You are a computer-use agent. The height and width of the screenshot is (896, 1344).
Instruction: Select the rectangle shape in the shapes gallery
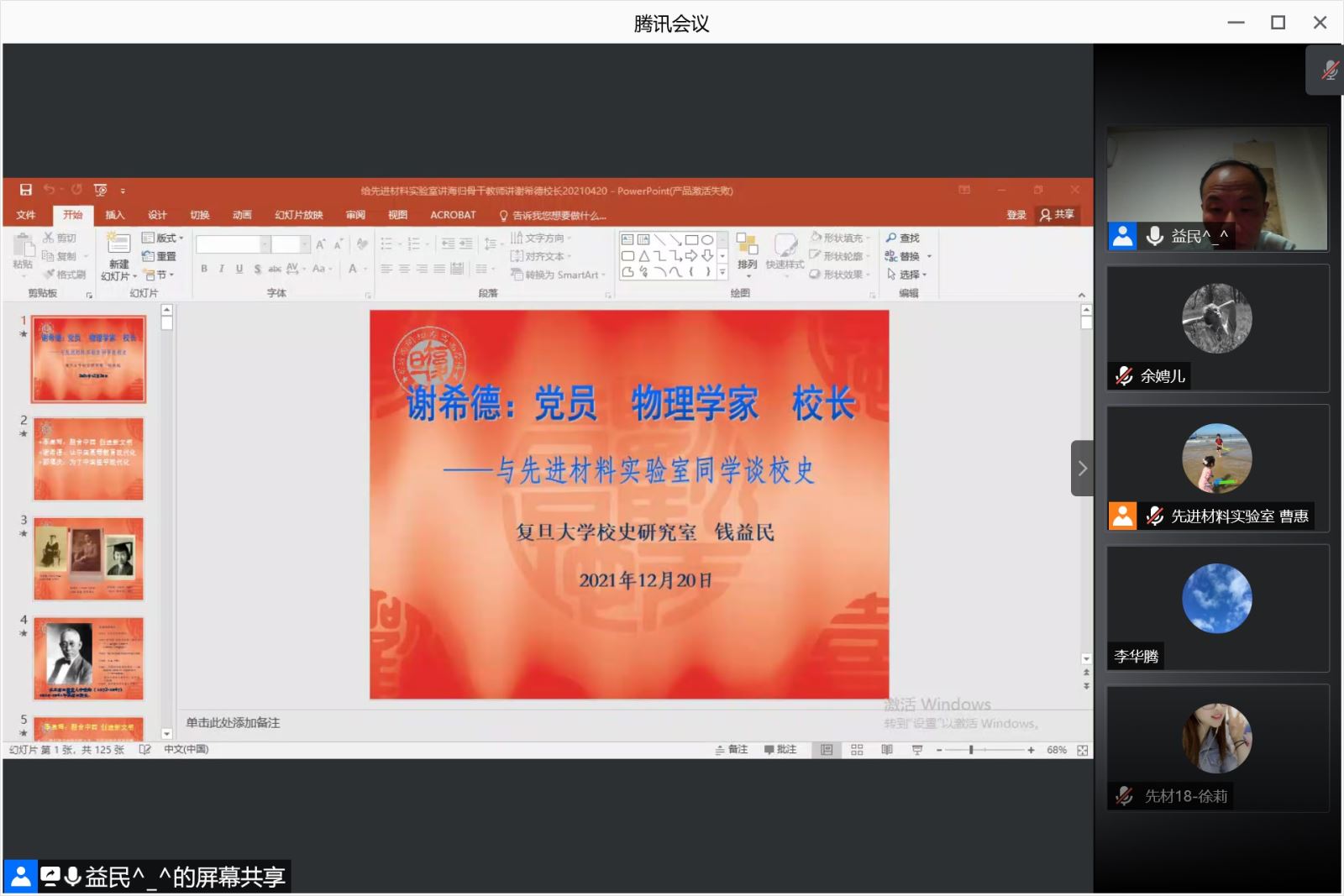[692, 239]
